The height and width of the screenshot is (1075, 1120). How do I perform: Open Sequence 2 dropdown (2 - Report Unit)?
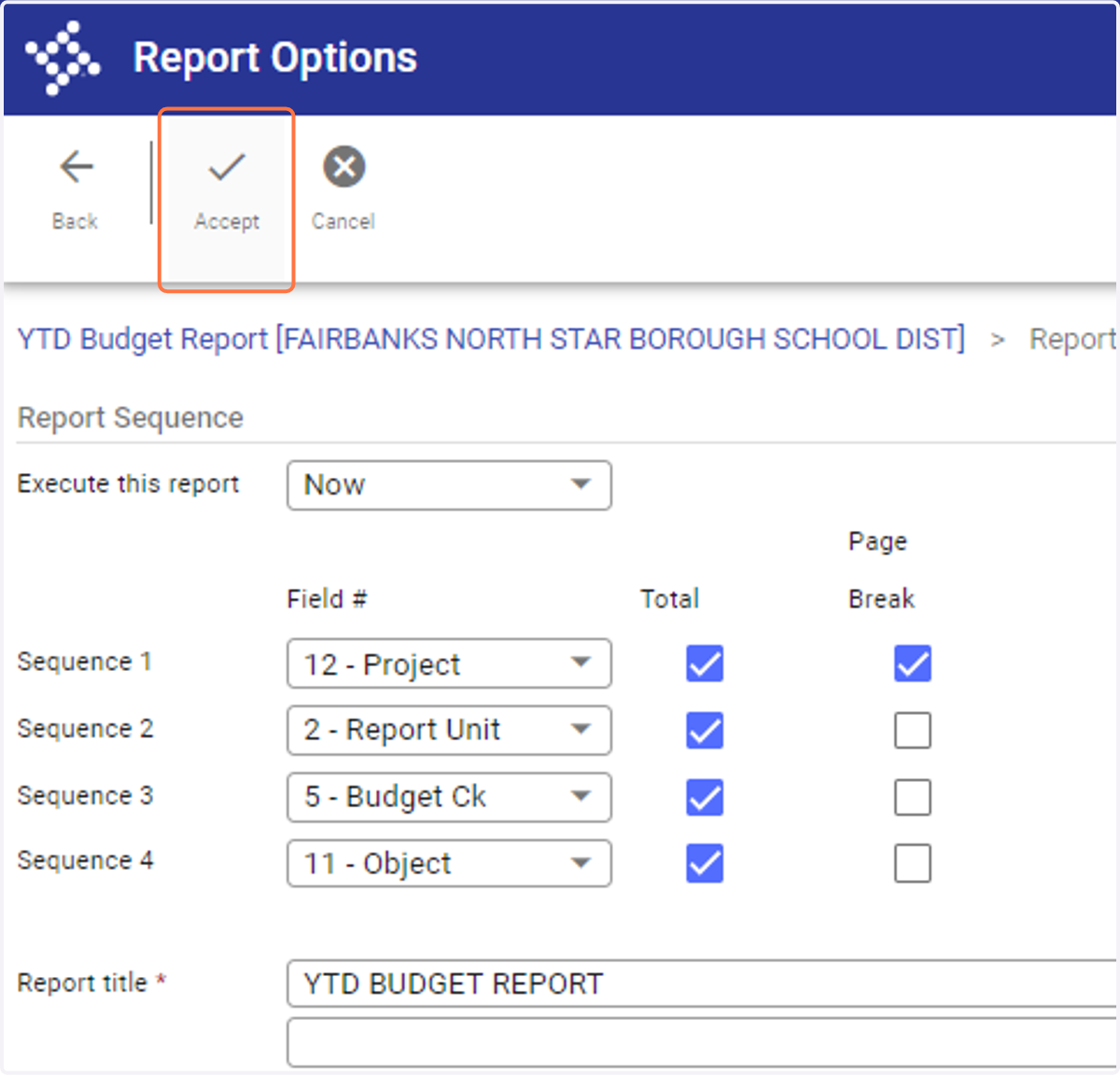pos(449,730)
